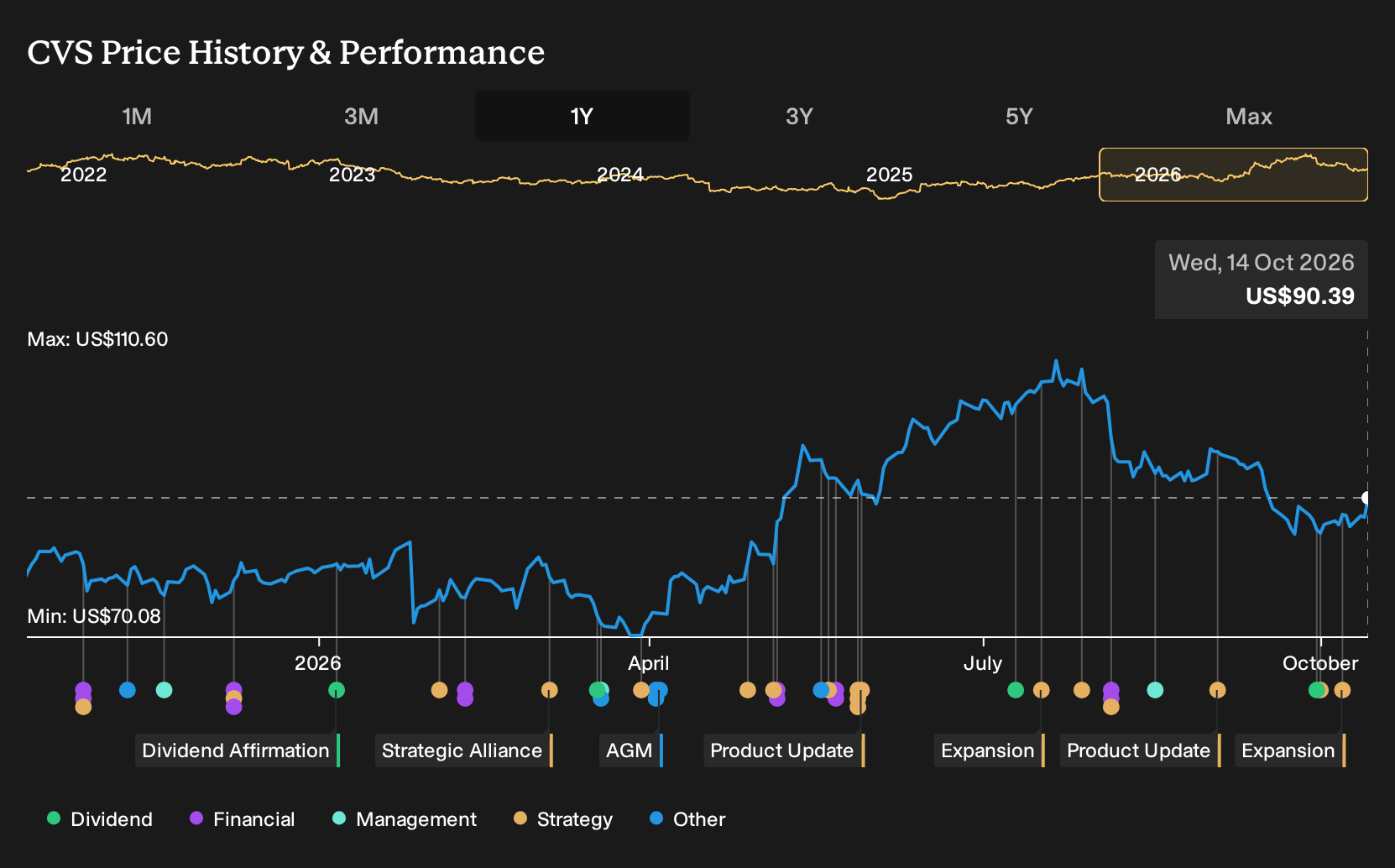Screen dimensions: 1395x868
Task: Click the 2023 label in overview chart
Action: [x=352, y=175]
